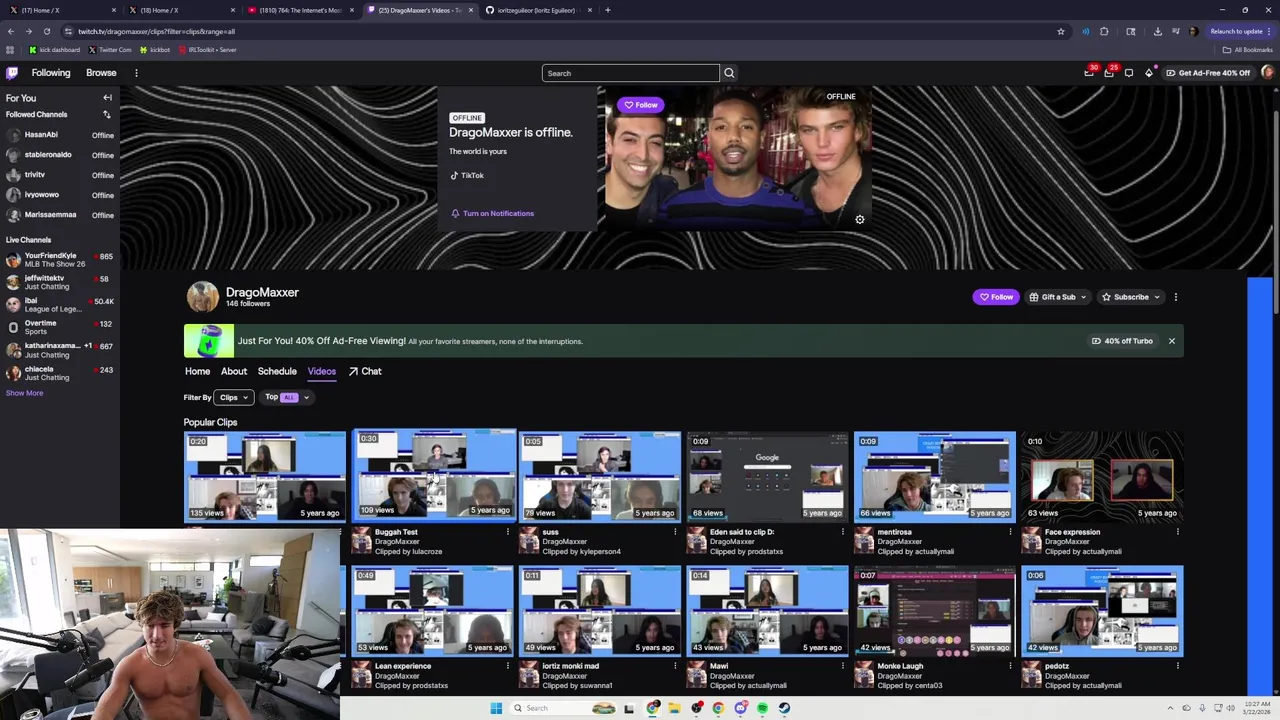This screenshot has width=1280, height=720.
Task: Turn on Notifications for DragoMaxxer
Action: [492, 213]
